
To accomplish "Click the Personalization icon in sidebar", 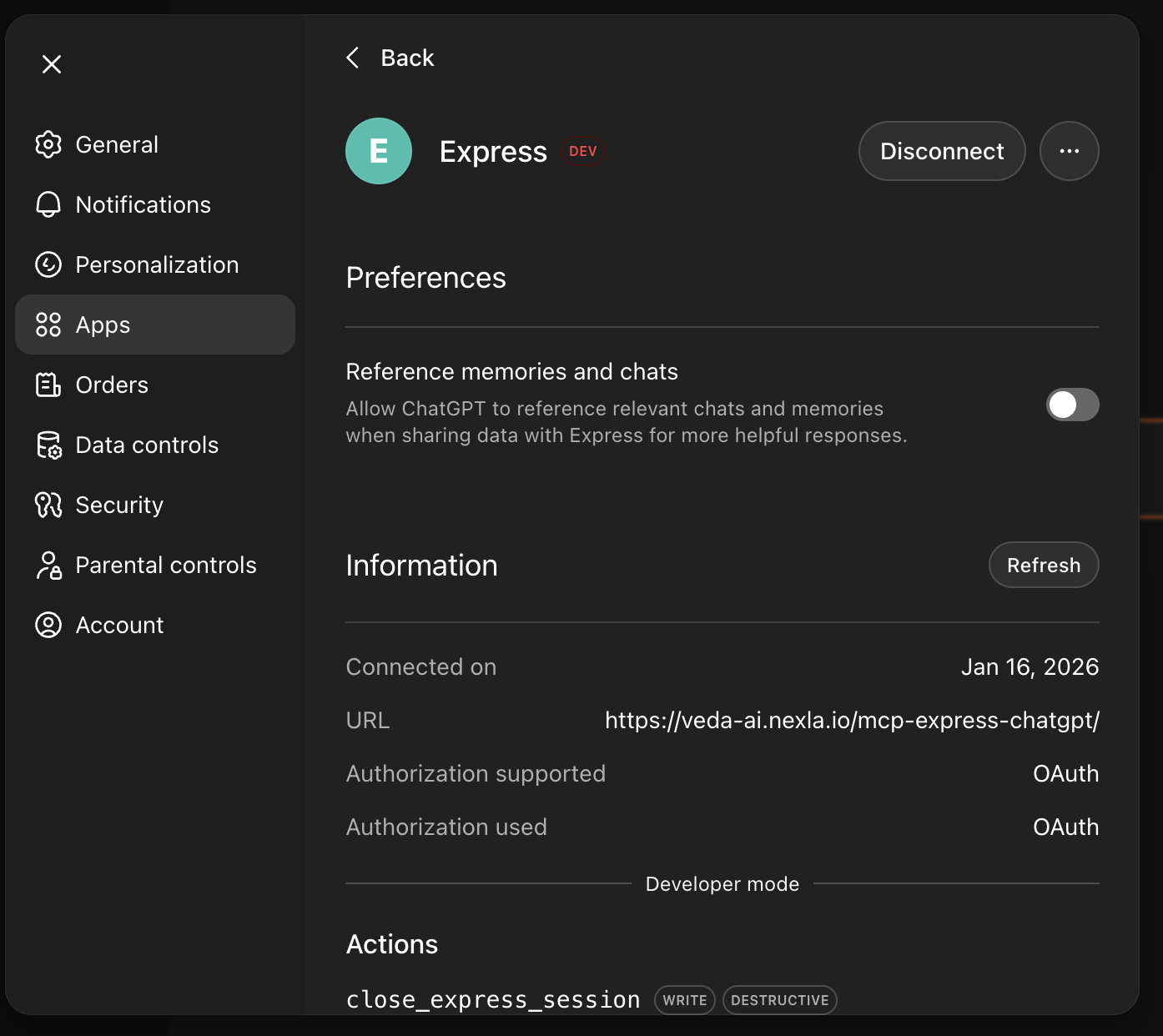I will coord(48,264).
